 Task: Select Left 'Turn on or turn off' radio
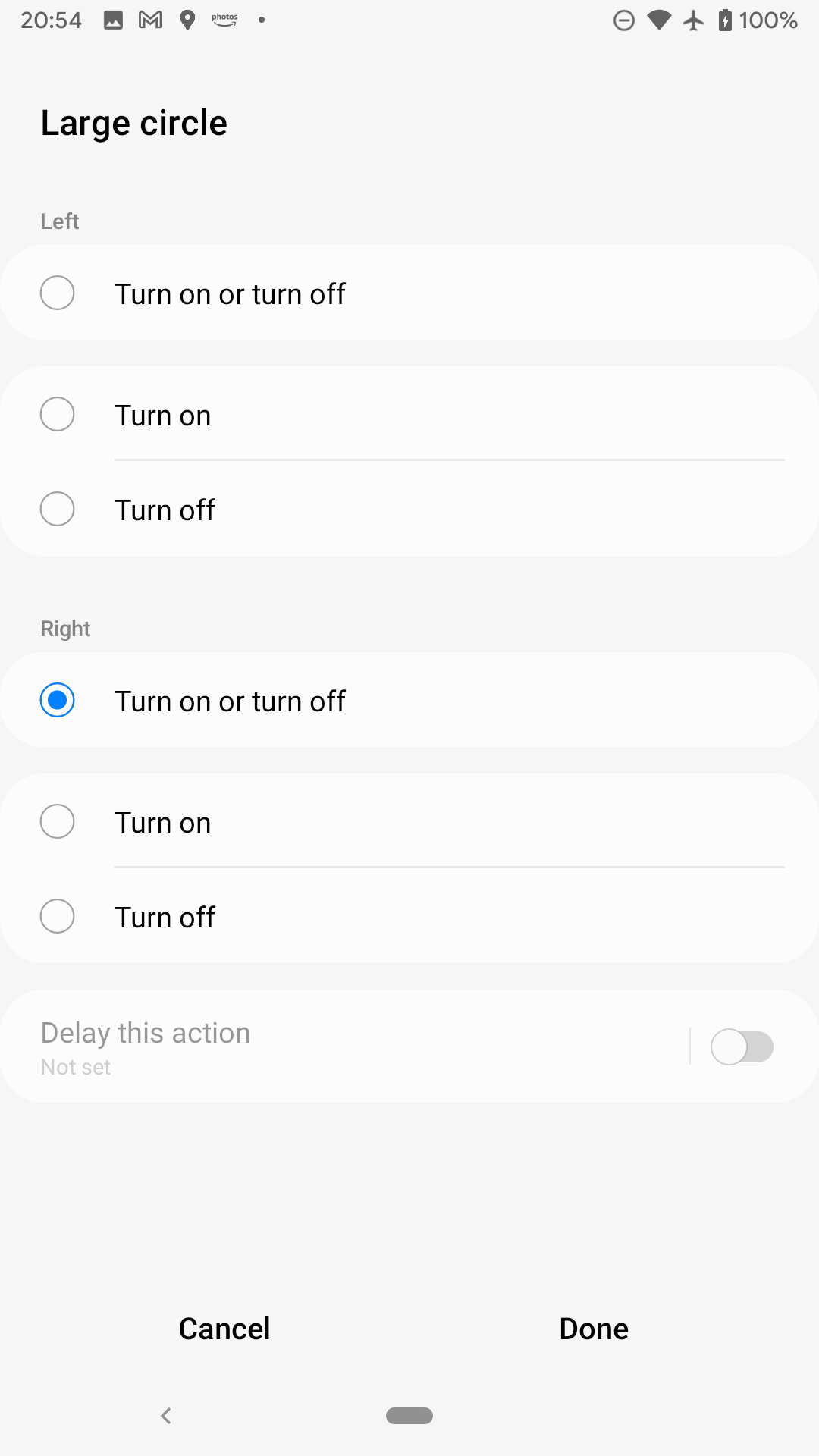click(58, 293)
